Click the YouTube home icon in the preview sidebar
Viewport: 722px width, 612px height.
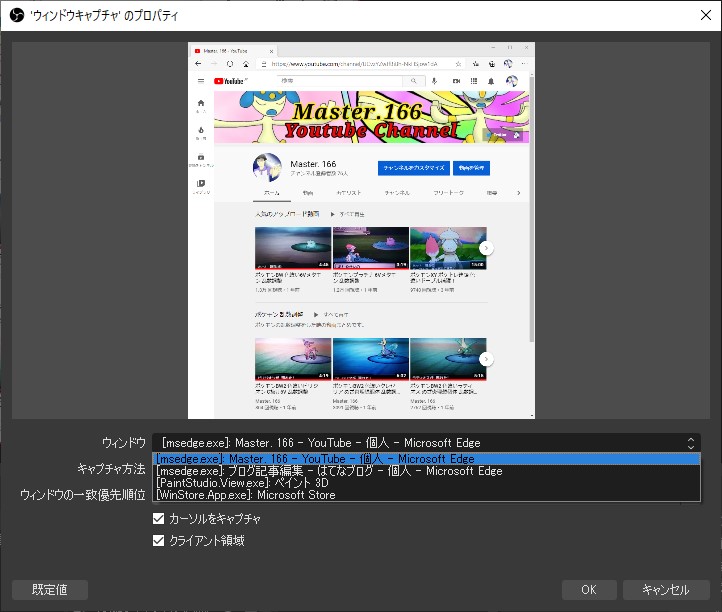(201, 103)
